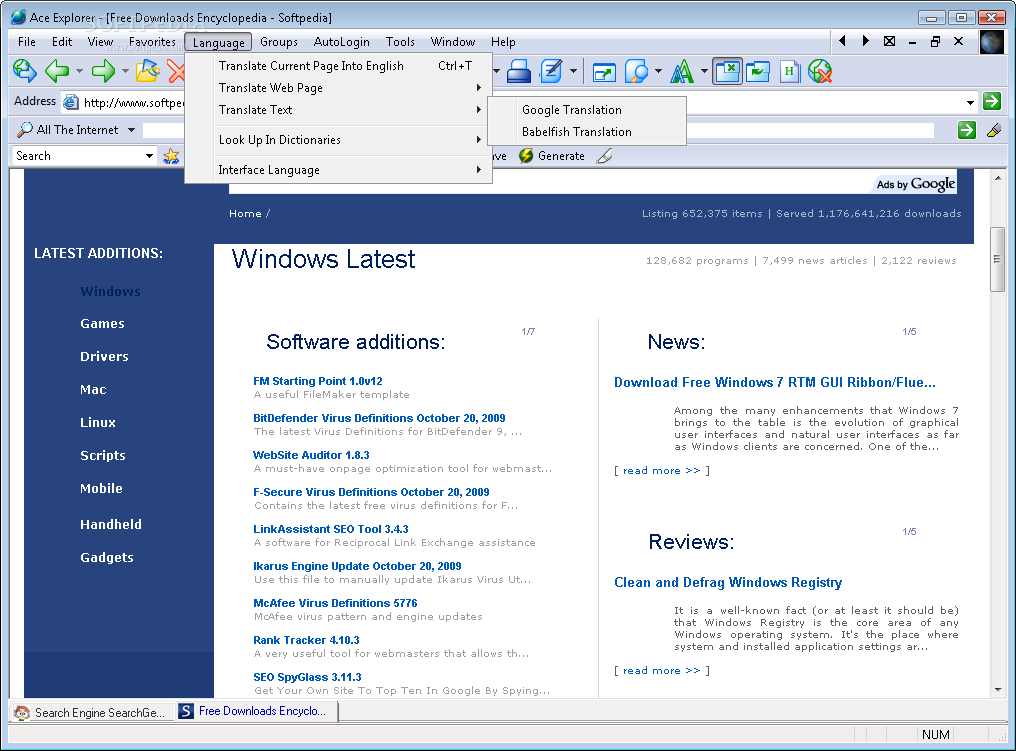Open FM Starting Point 1.0v12 link
This screenshot has width=1016, height=751.
pyautogui.click(x=318, y=381)
